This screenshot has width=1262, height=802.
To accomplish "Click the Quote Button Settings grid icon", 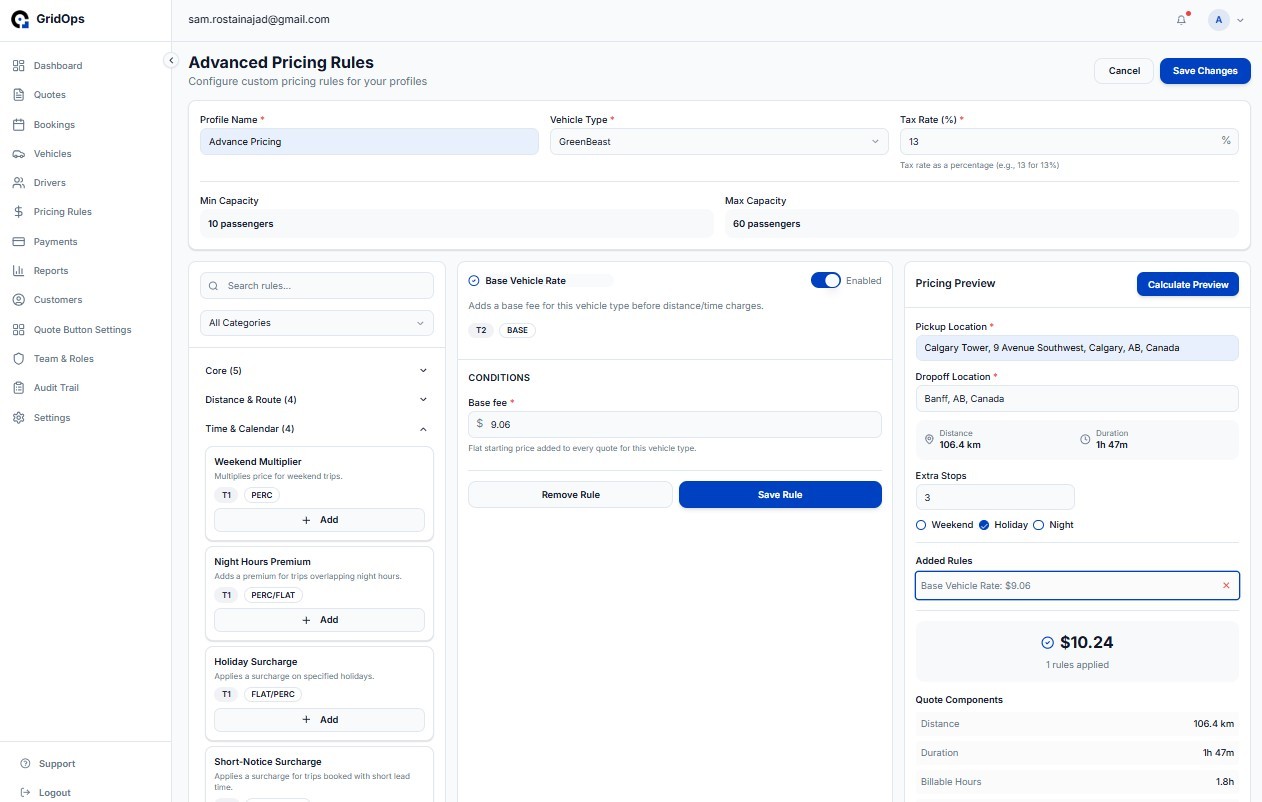I will [18, 330].
